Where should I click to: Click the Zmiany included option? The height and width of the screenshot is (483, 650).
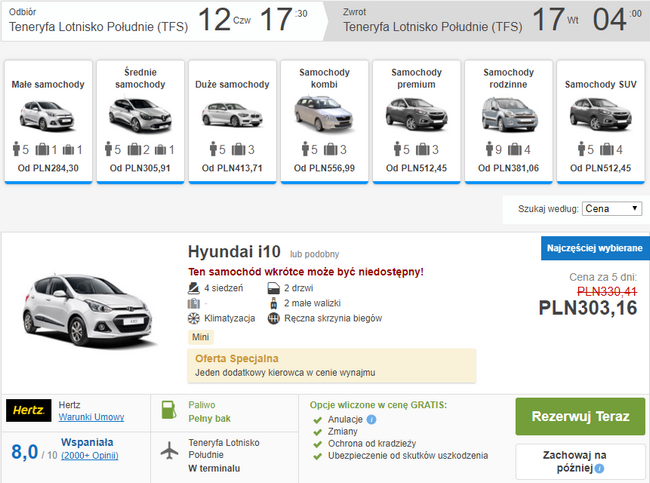point(342,432)
